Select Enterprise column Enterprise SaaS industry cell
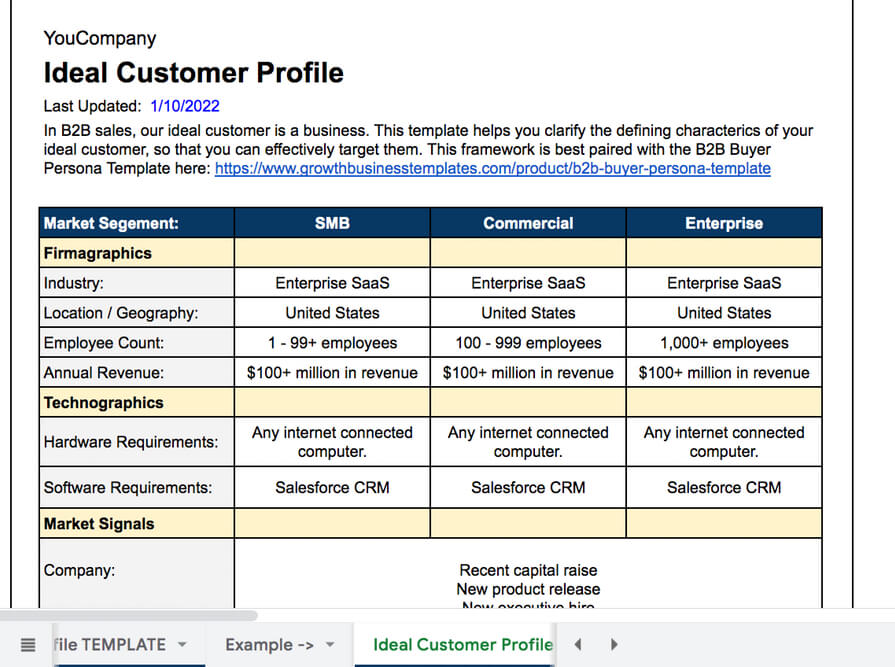Screen dimensions: 895x667 [x=724, y=283]
